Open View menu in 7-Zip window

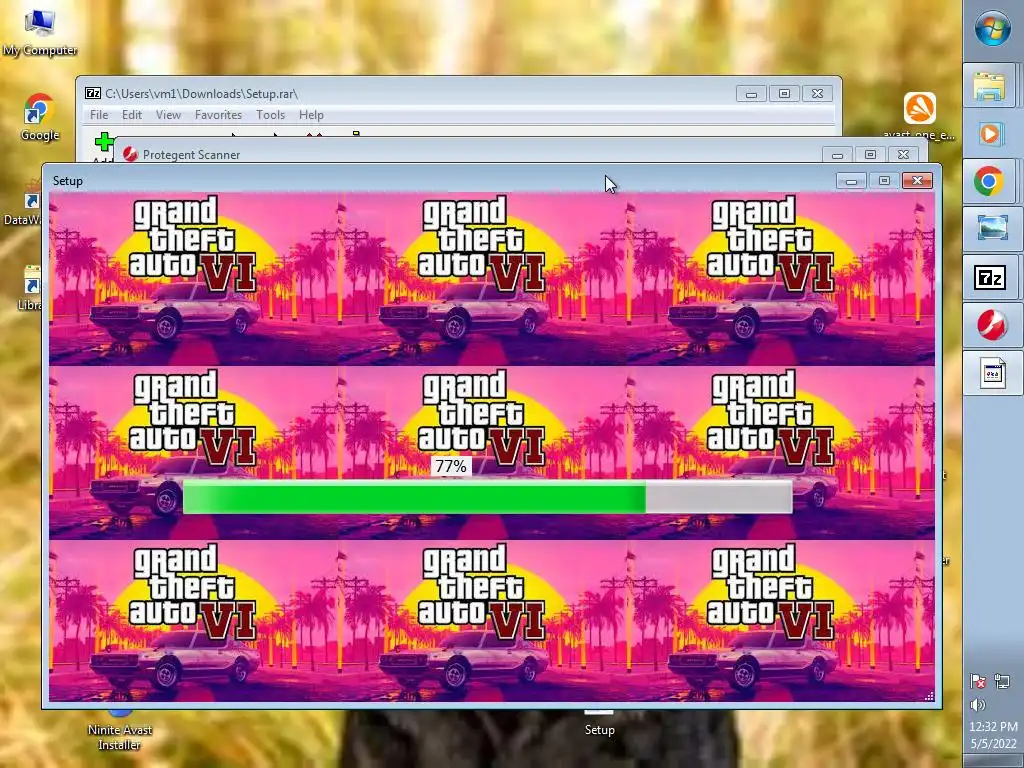coord(168,115)
